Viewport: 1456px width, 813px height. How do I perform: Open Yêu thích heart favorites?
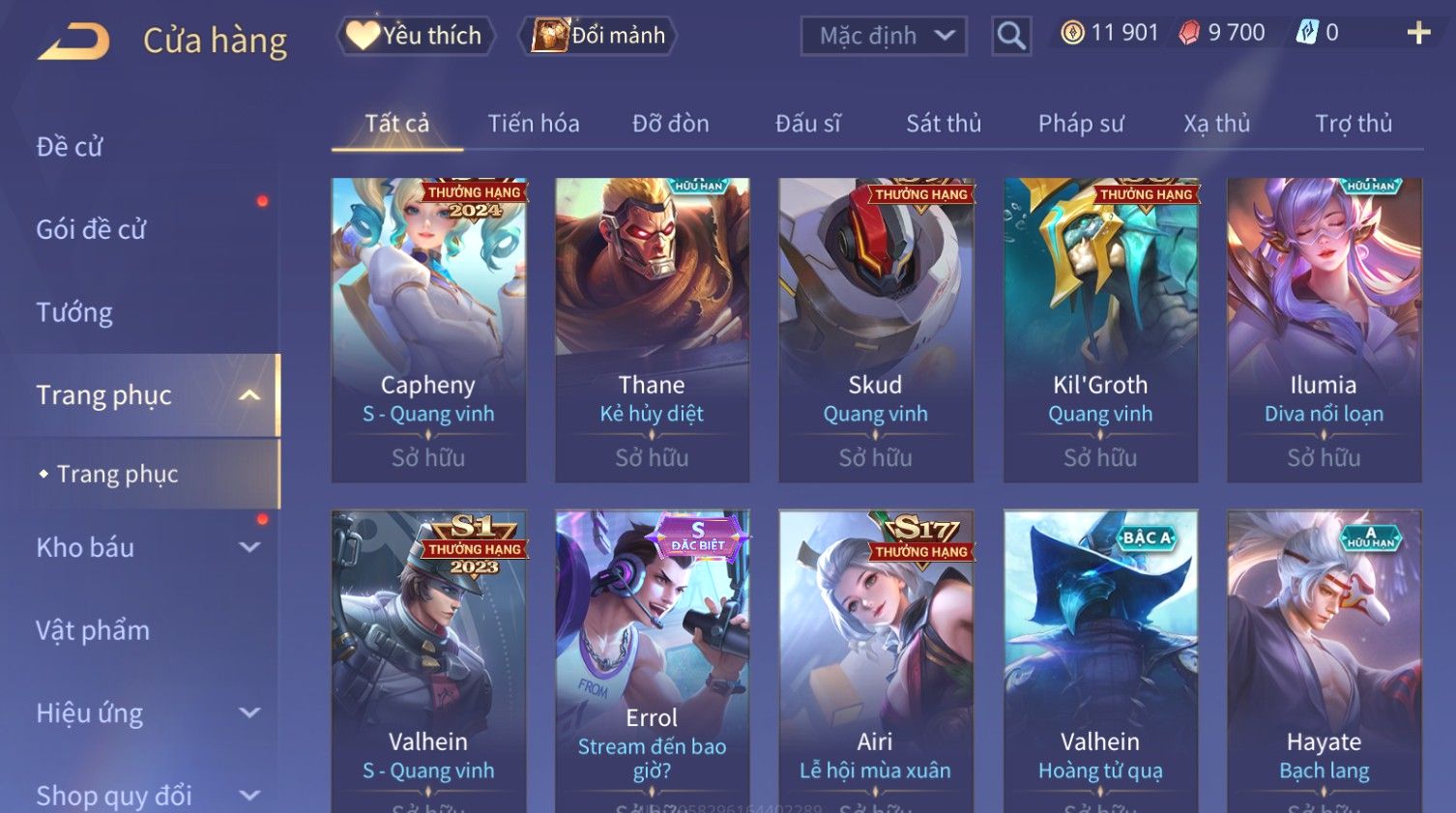tap(416, 36)
